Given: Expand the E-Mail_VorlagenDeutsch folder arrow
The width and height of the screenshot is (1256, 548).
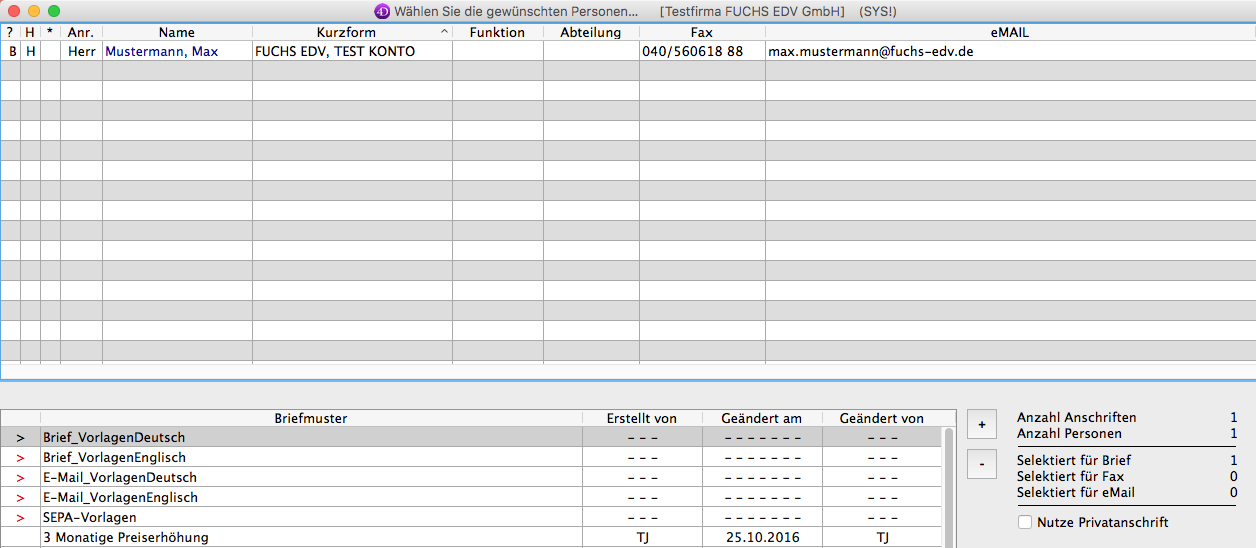Looking at the screenshot, I should tap(20, 478).
